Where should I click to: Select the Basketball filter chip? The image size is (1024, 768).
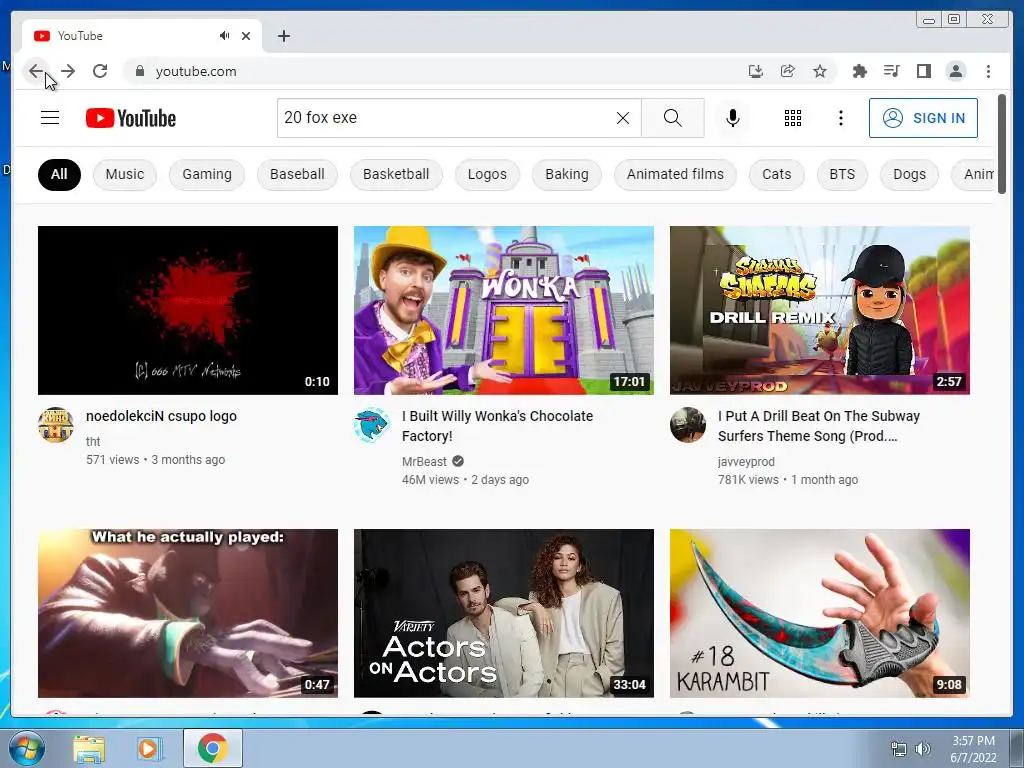click(396, 174)
